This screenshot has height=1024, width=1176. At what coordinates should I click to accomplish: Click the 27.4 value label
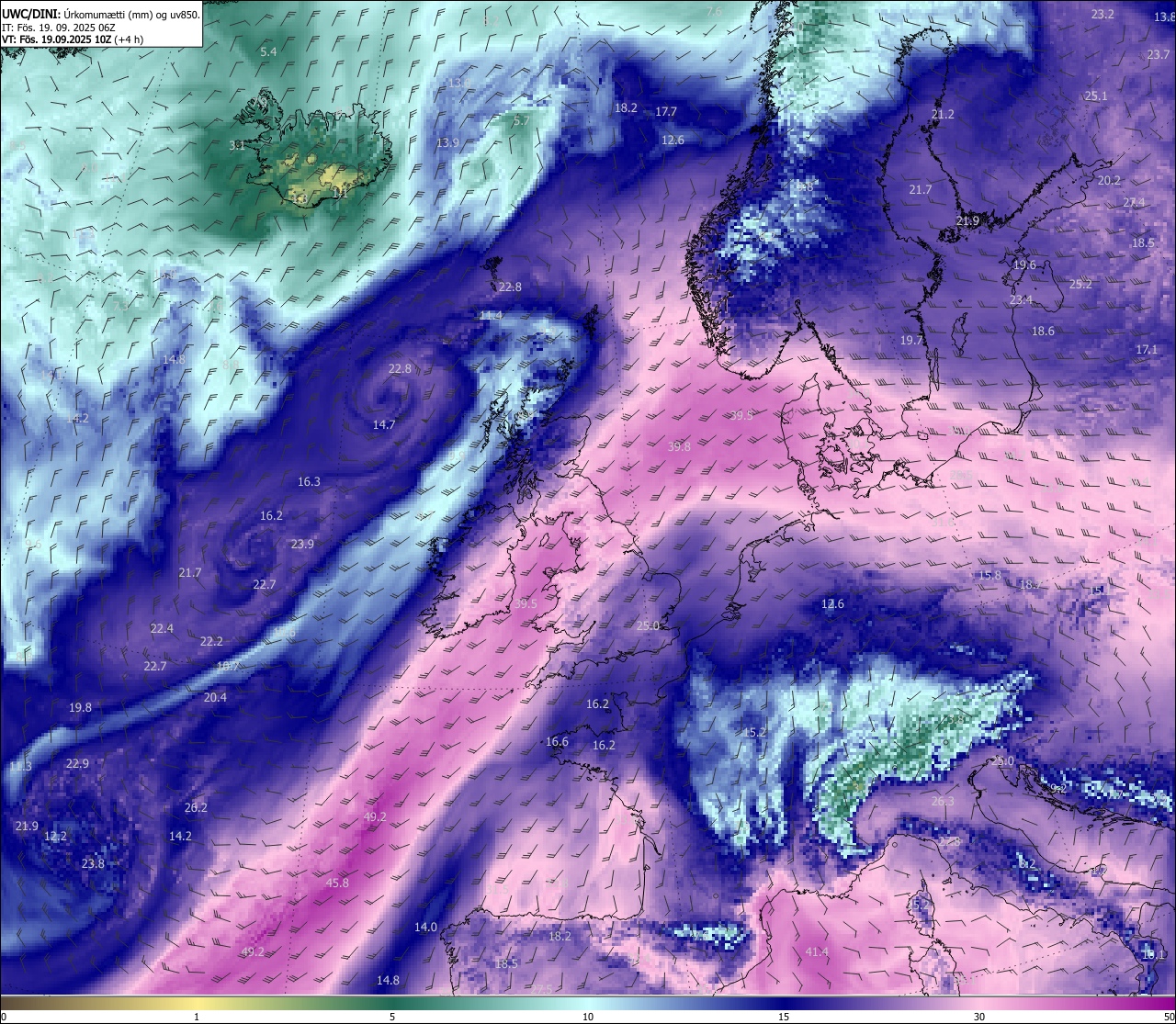1134,202
